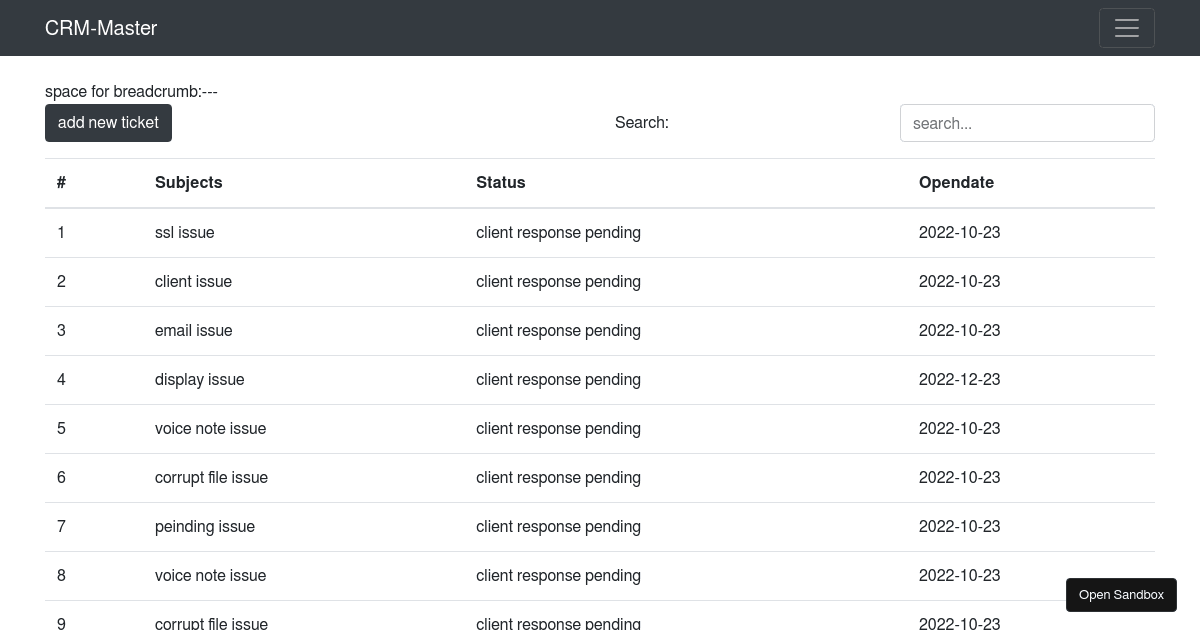Image resolution: width=1200 pixels, height=630 pixels.
Task: Select the Opendate column header
Action: pos(956,183)
